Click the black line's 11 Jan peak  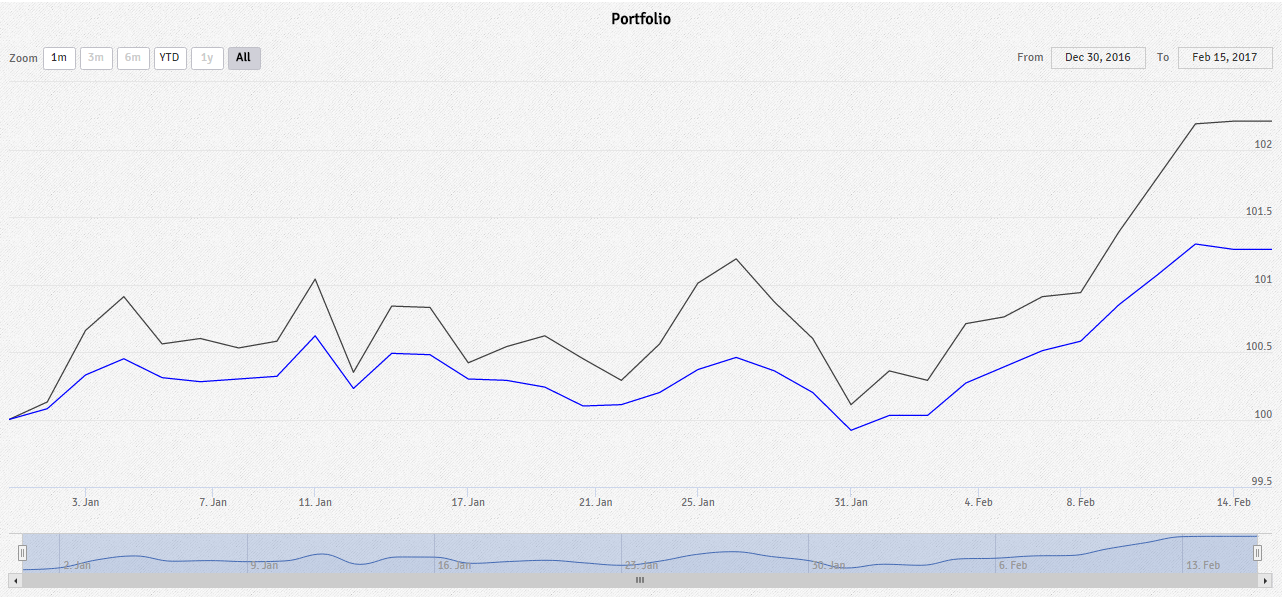[315, 279]
